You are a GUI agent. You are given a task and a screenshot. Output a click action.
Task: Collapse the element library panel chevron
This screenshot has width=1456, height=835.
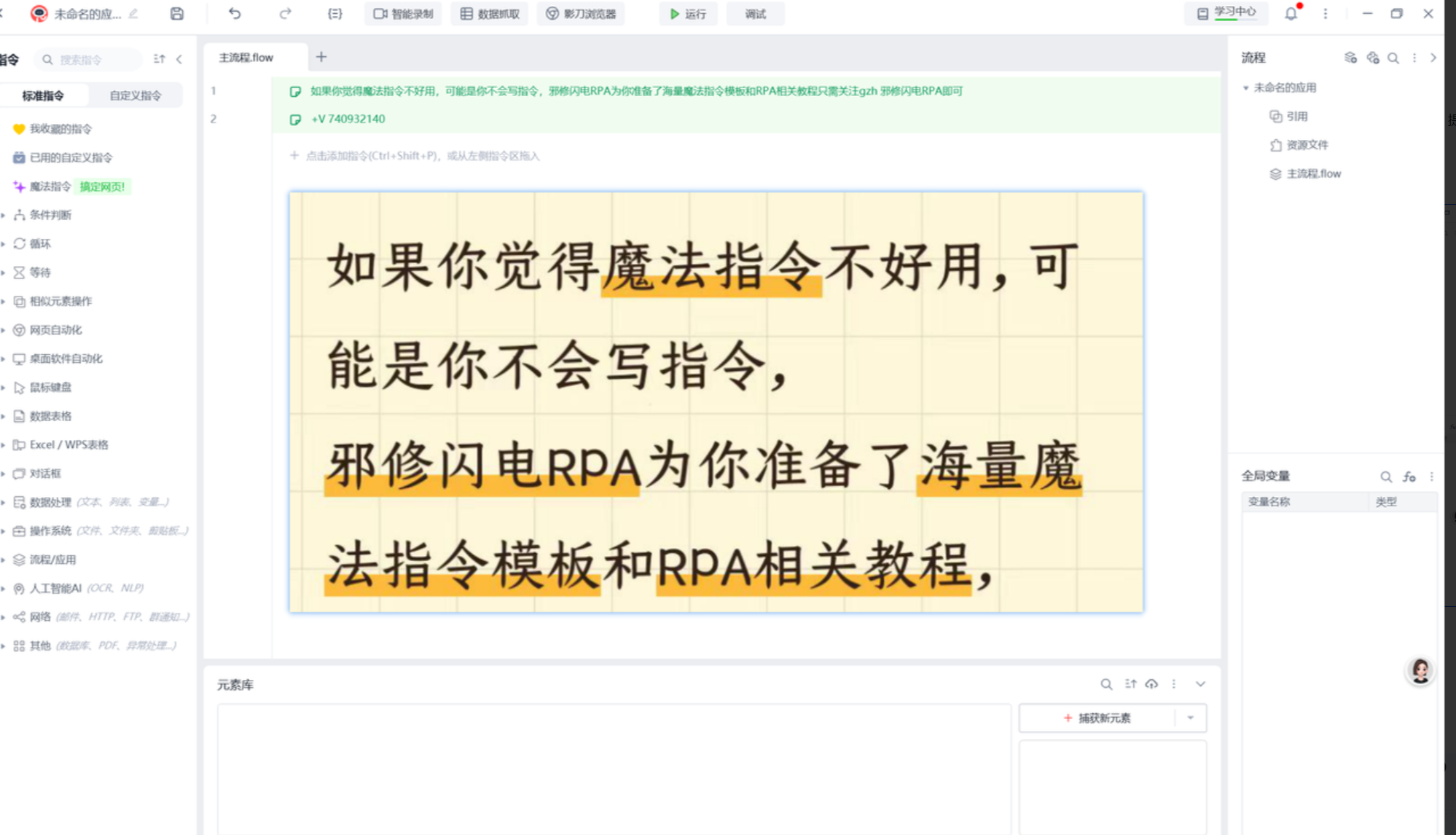pyautogui.click(x=1200, y=684)
